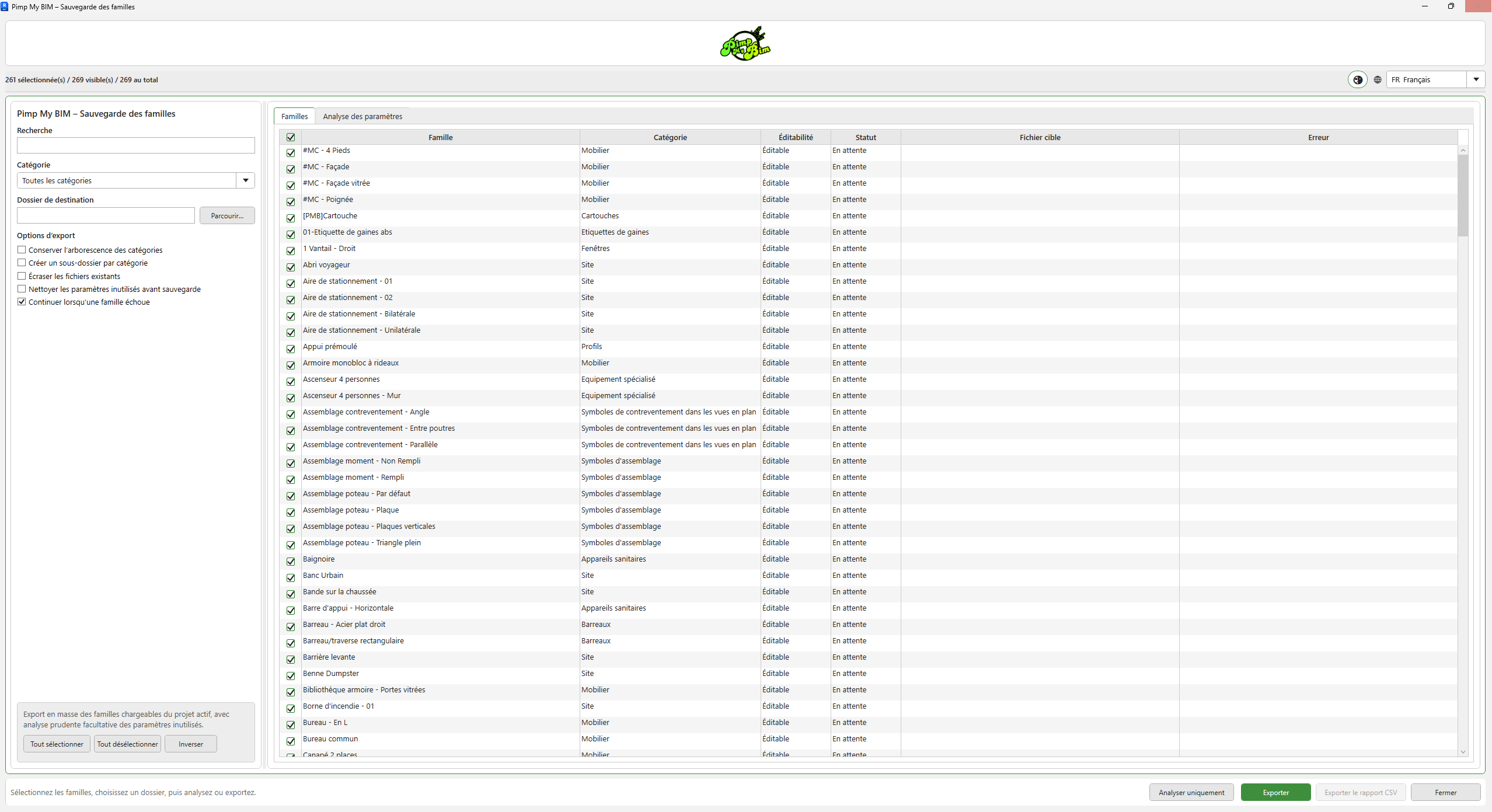Uncheck Continuer lorsqu'une famille échoue
This screenshot has height=812, width=1492.
(22, 302)
